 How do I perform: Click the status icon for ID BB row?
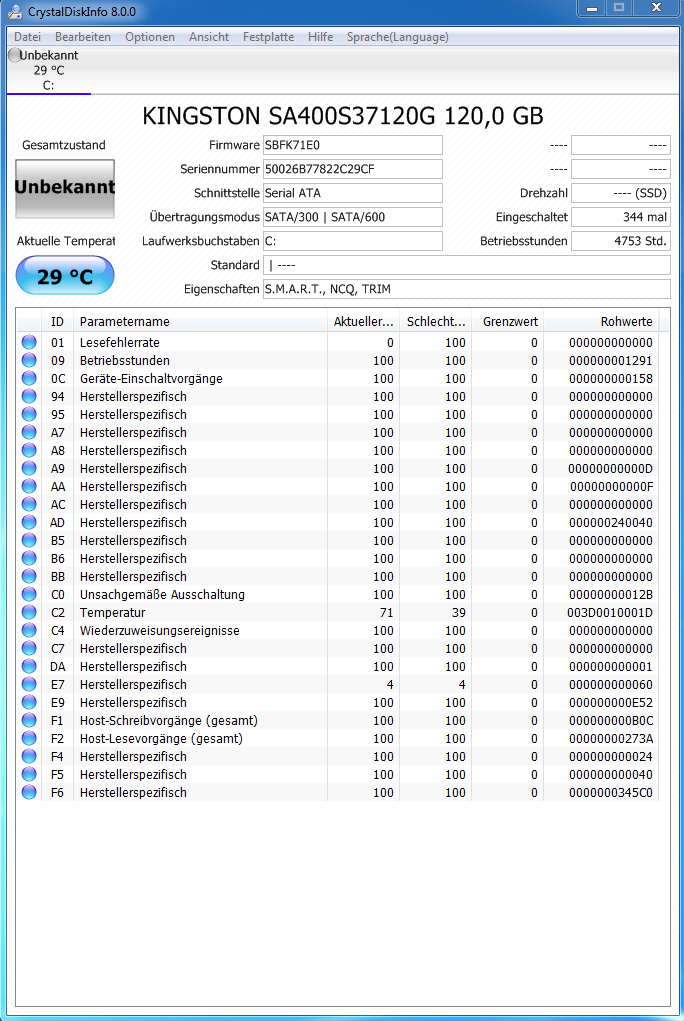click(29, 576)
